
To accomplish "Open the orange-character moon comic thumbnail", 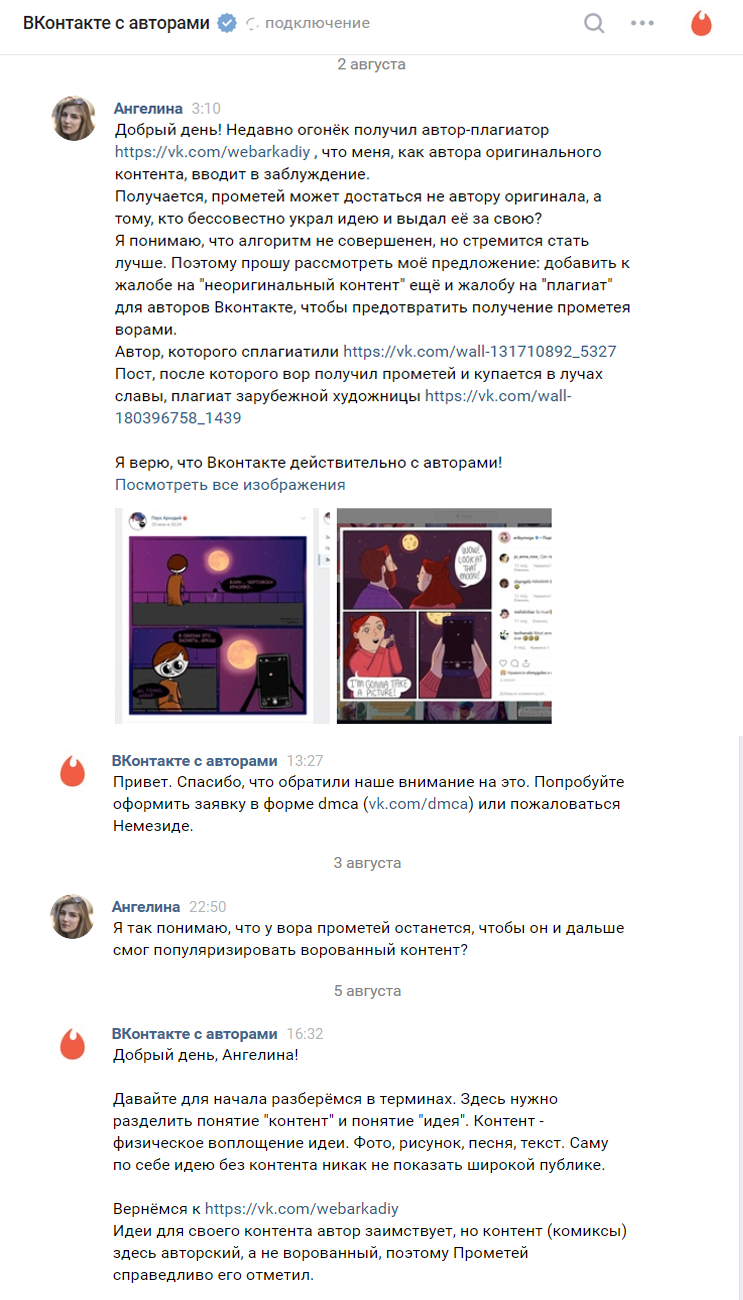I will pyautogui.click(x=222, y=616).
